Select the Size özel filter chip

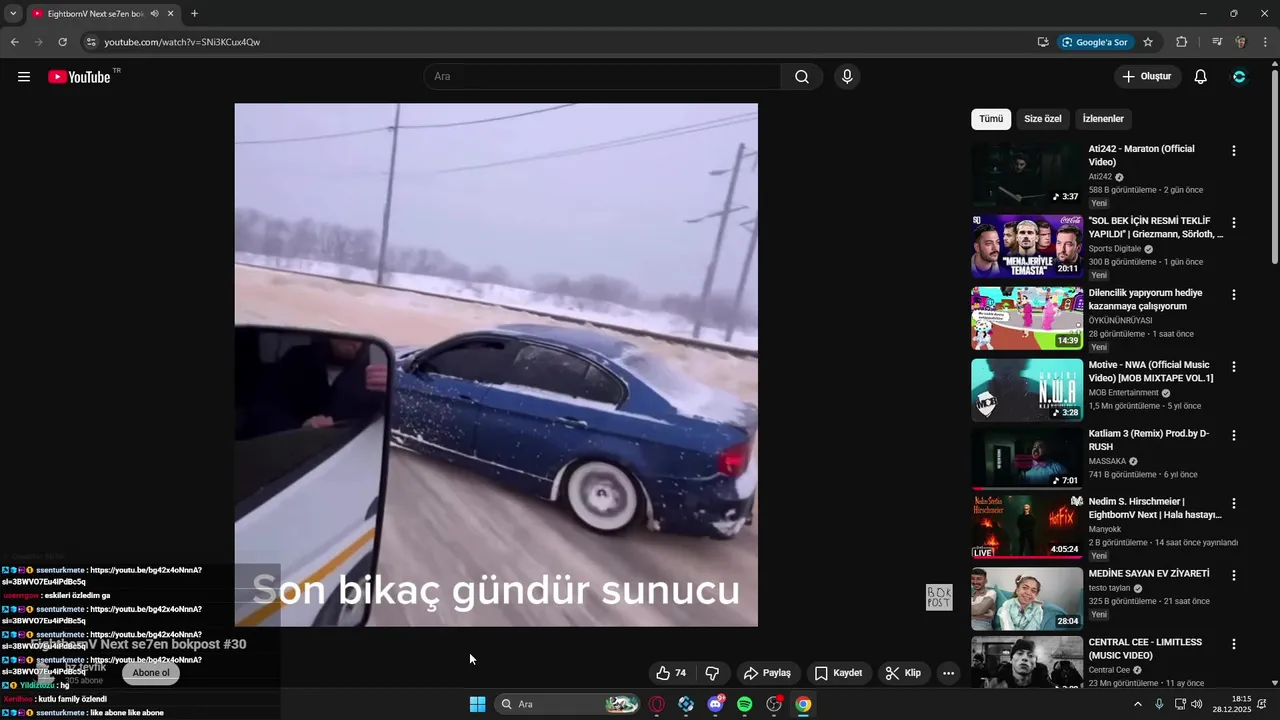click(1043, 119)
